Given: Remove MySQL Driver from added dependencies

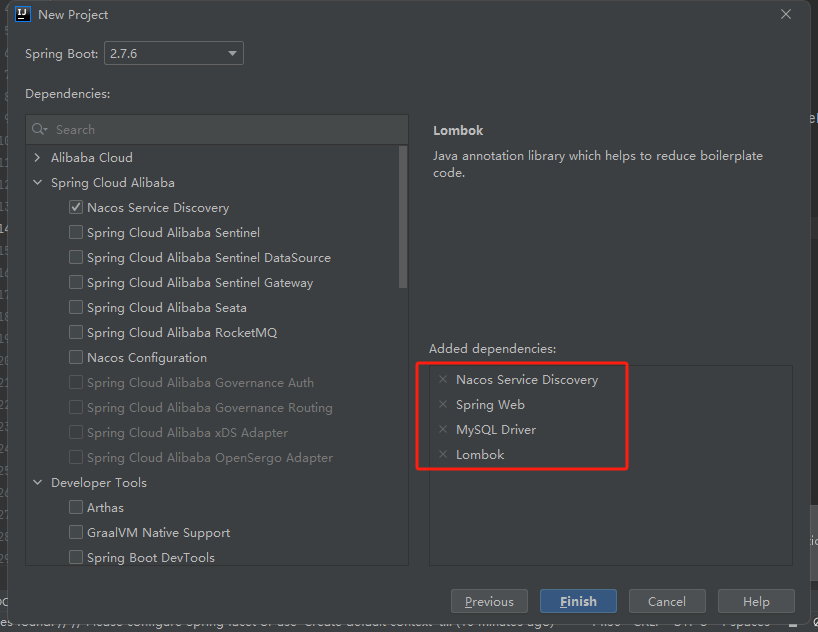Looking at the screenshot, I should tap(443, 430).
